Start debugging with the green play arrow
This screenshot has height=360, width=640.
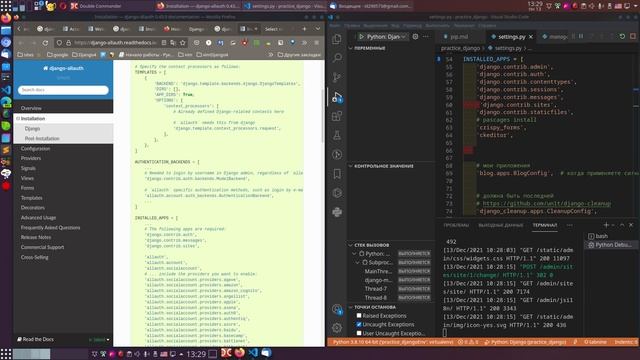coord(361,37)
